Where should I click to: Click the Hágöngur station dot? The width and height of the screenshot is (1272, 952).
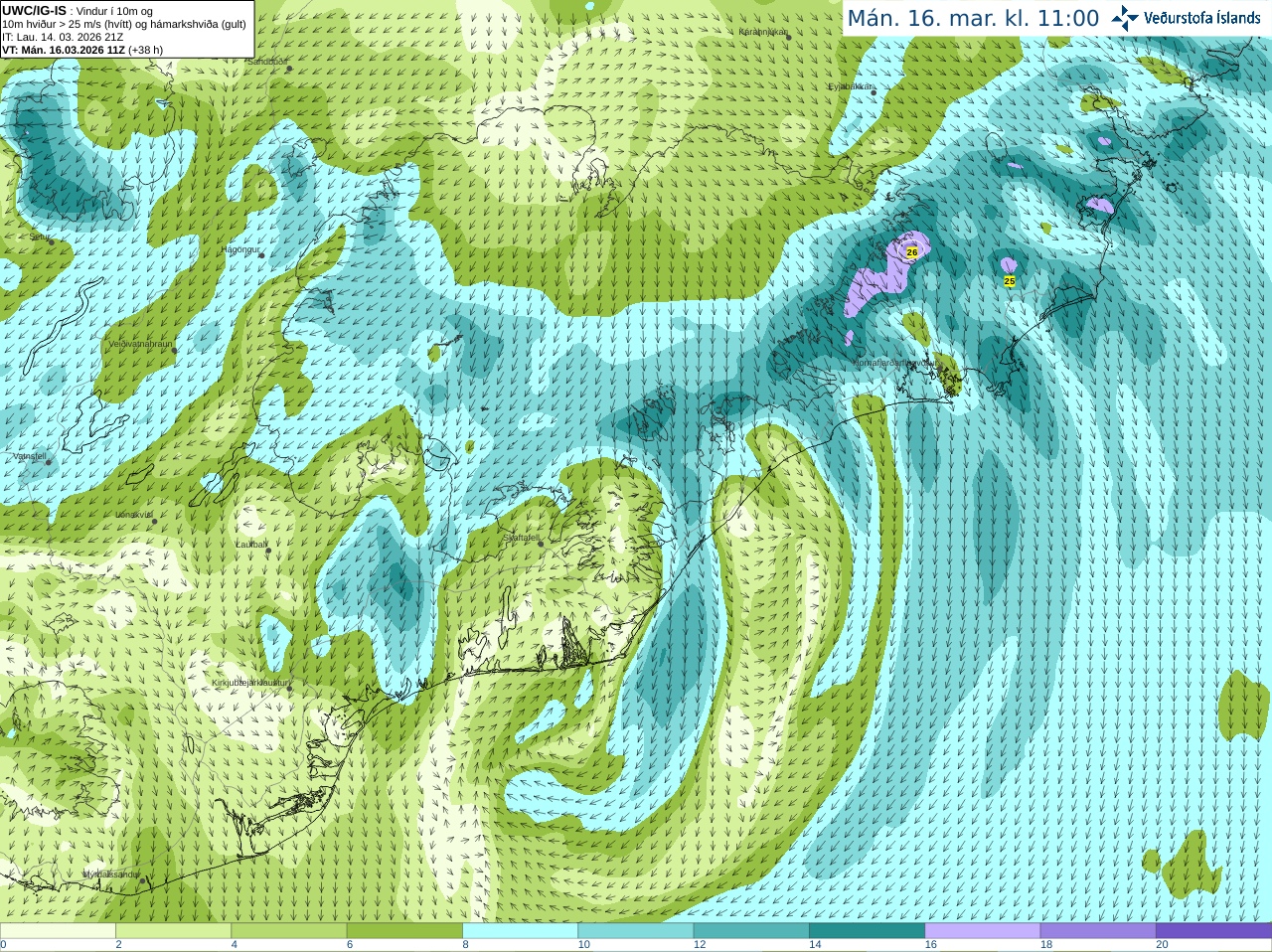(x=261, y=255)
